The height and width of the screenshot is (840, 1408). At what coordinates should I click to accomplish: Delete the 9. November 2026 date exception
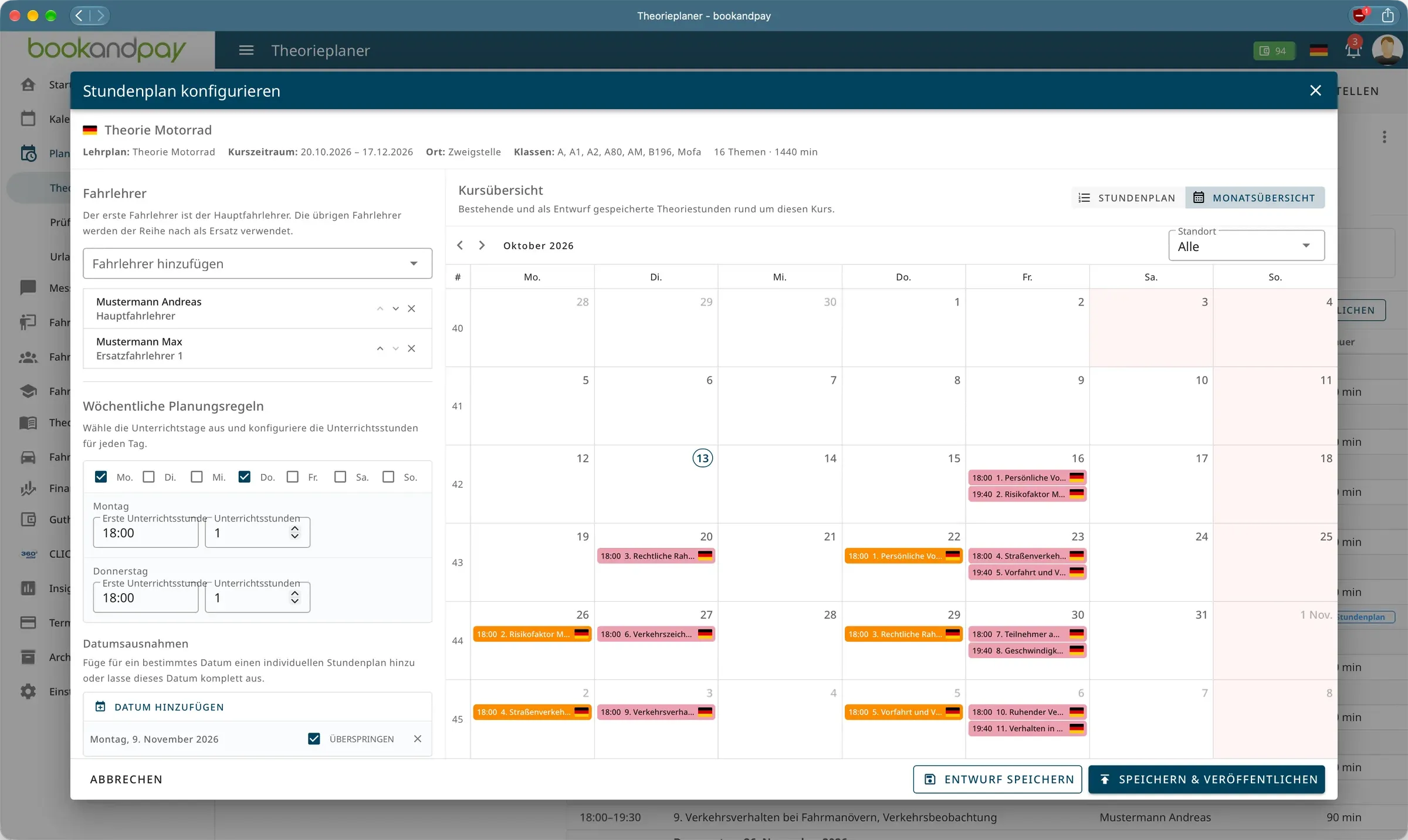418,739
